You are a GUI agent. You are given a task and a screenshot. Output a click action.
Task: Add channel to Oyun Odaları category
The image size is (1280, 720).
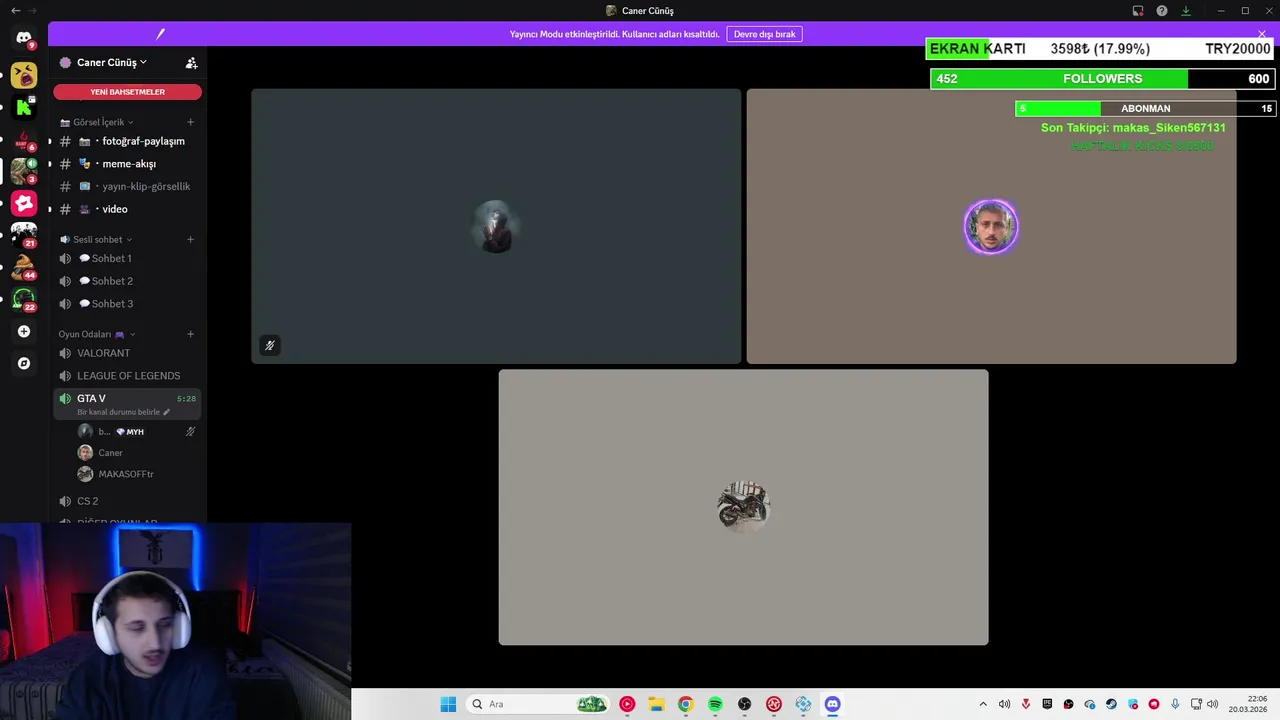click(190, 334)
